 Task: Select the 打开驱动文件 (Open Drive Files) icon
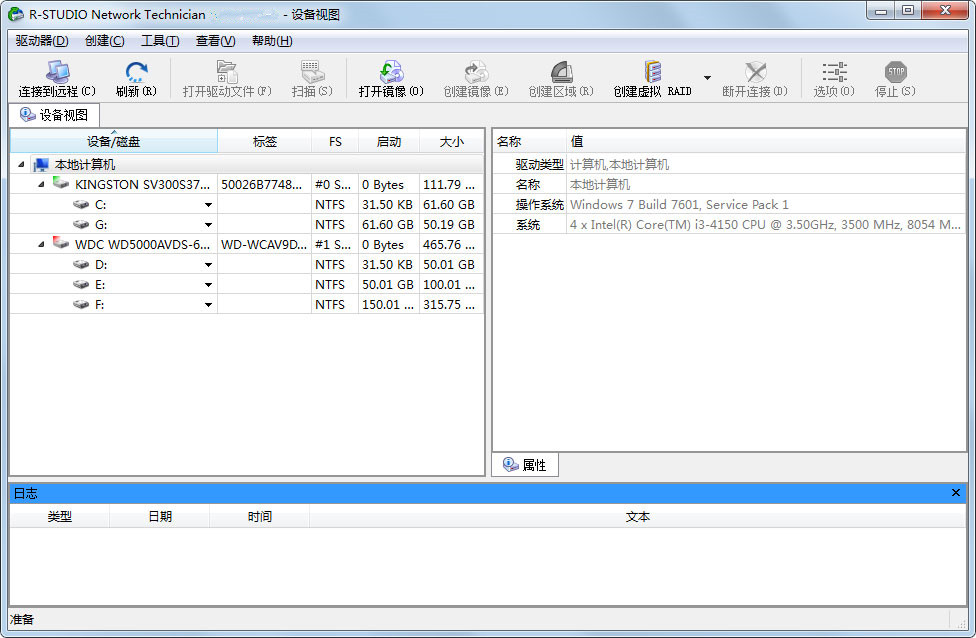point(228,75)
